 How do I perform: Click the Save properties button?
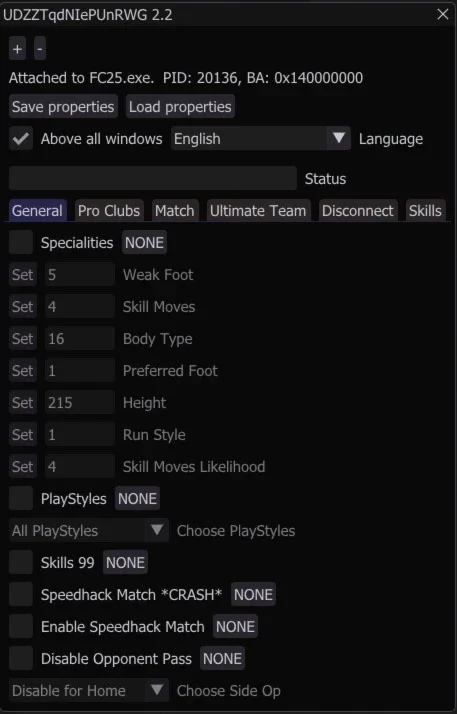(x=63, y=107)
